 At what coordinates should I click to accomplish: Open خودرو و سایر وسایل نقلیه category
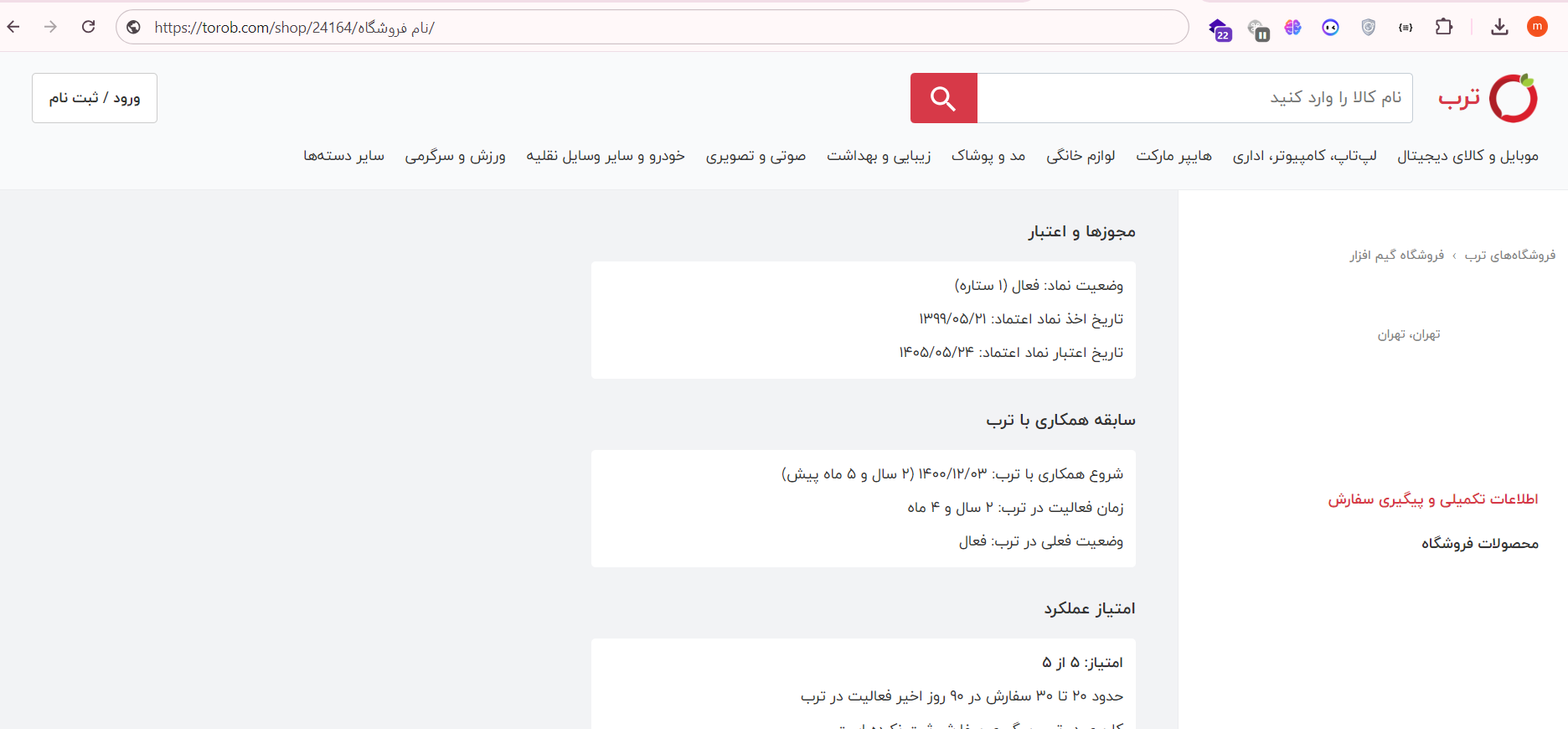(x=606, y=156)
